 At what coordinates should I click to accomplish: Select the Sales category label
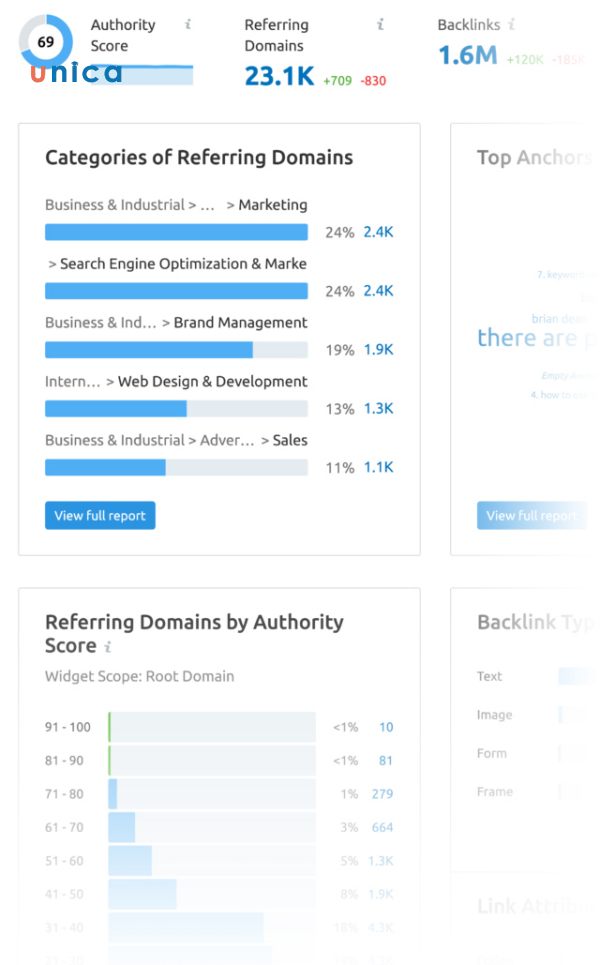click(x=290, y=440)
